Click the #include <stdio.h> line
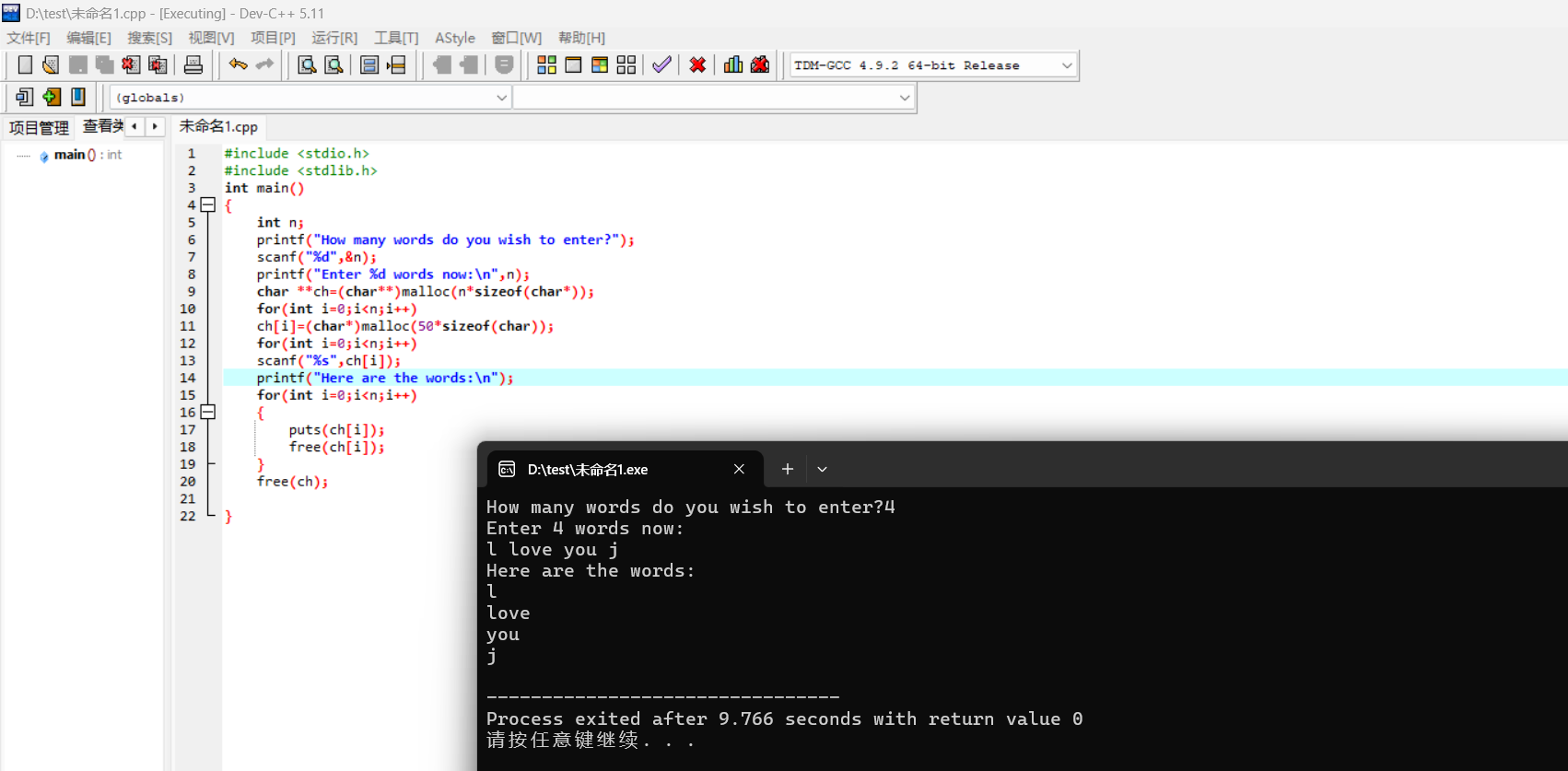 click(x=297, y=153)
